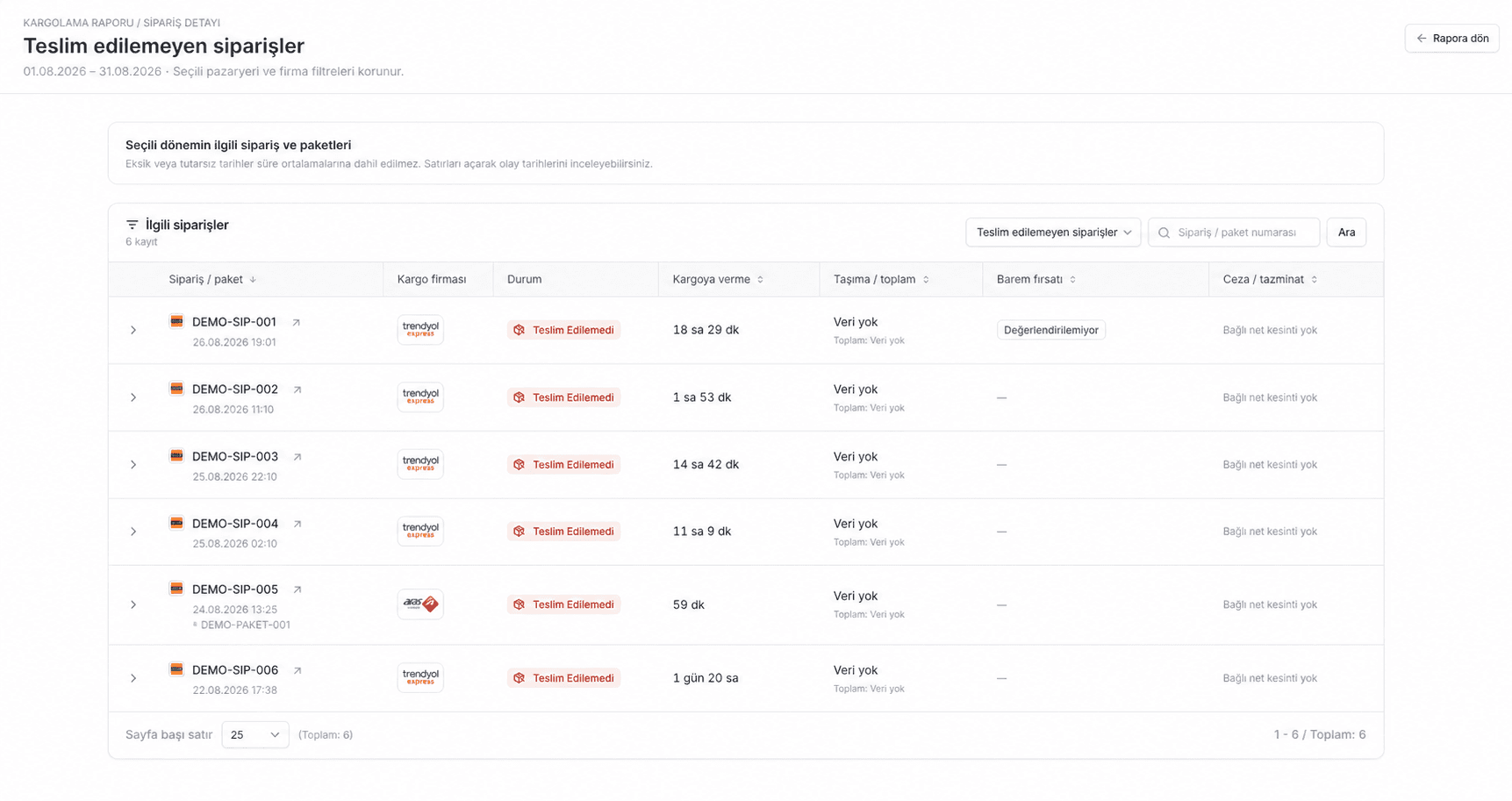Click Trendyol Express logo in DEMO-SIP-006 row
This screenshot has width=1512, height=801.
click(420, 677)
